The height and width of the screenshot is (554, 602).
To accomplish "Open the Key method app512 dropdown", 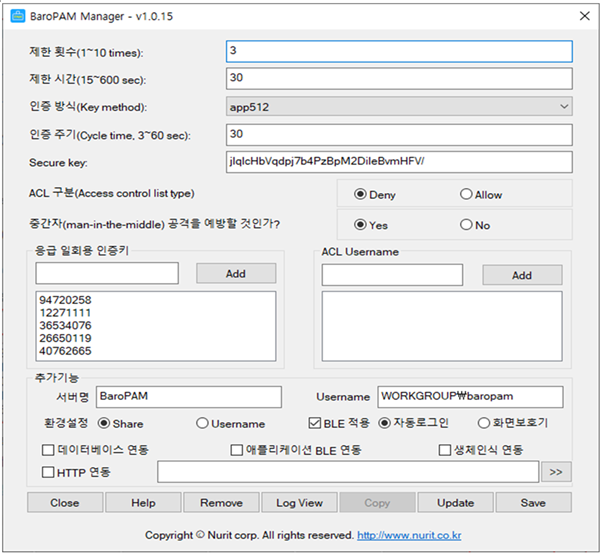I will 399,106.
